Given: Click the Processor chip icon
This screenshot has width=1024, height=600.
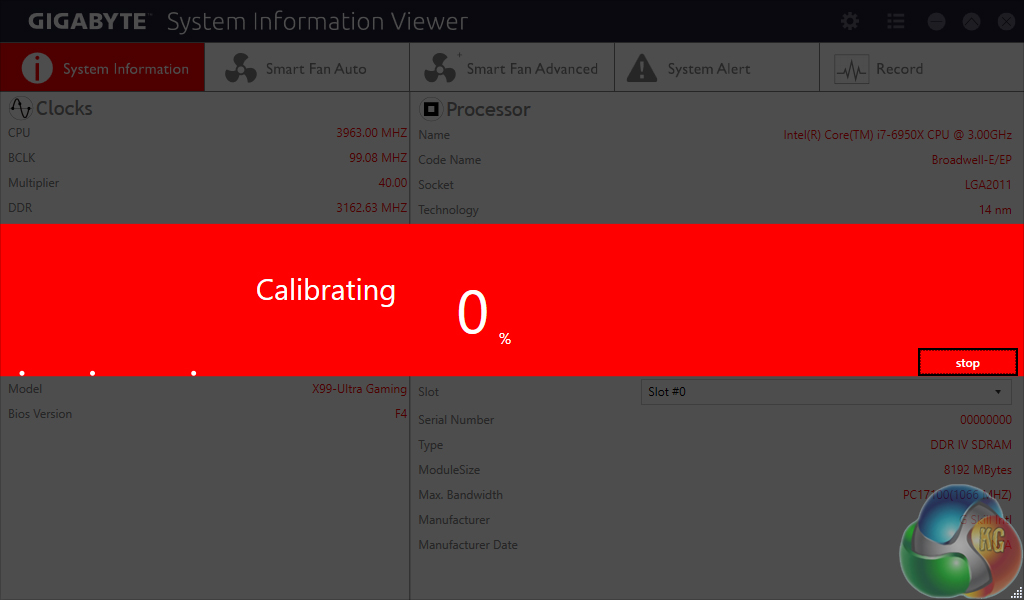Looking at the screenshot, I should 430,109.
